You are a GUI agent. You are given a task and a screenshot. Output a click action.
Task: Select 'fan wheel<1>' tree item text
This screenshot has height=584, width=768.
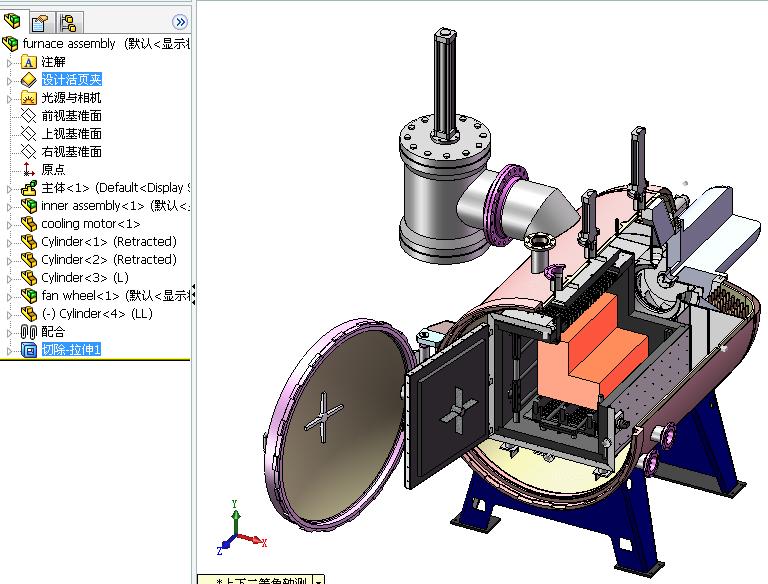80,295
